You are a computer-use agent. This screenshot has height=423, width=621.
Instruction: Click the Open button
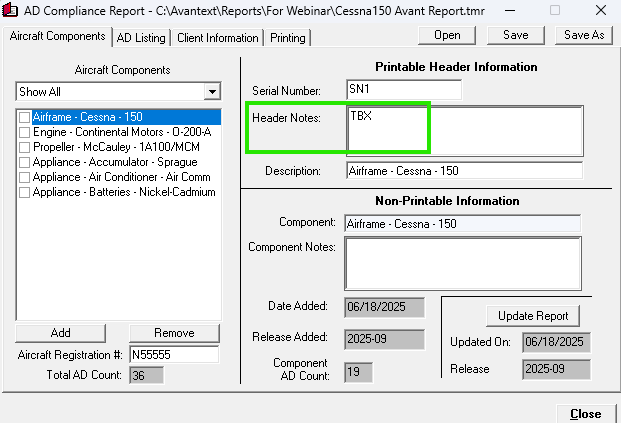(x=440, y=35)
